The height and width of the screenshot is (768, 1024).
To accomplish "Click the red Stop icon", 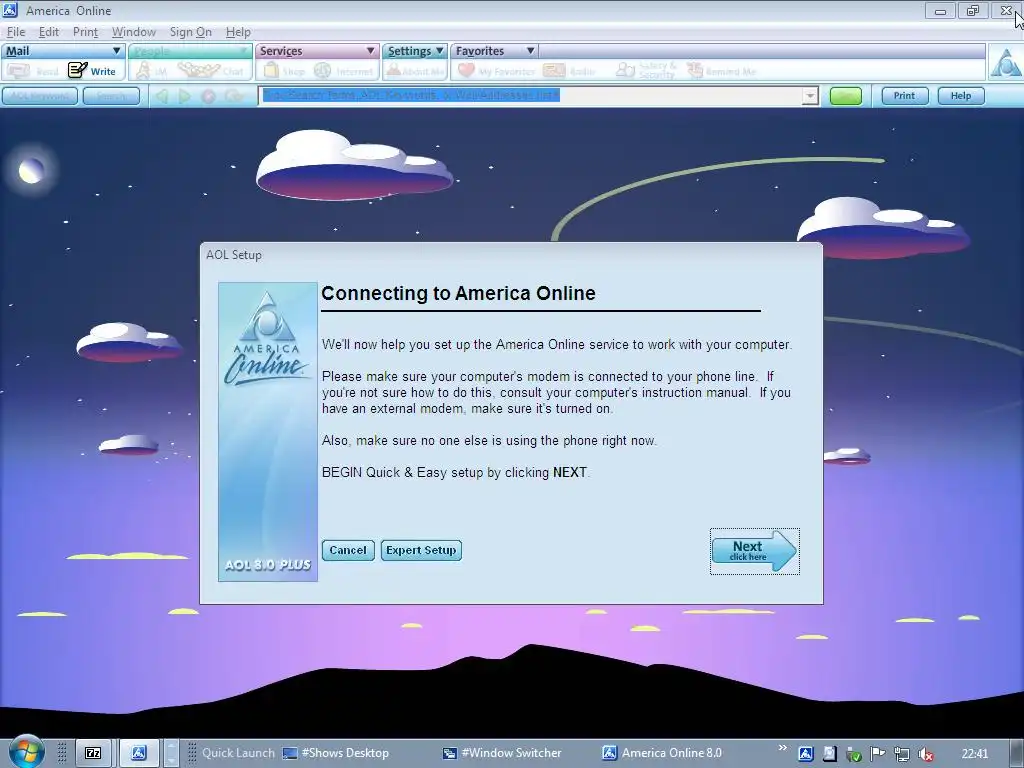I will 208,97.
